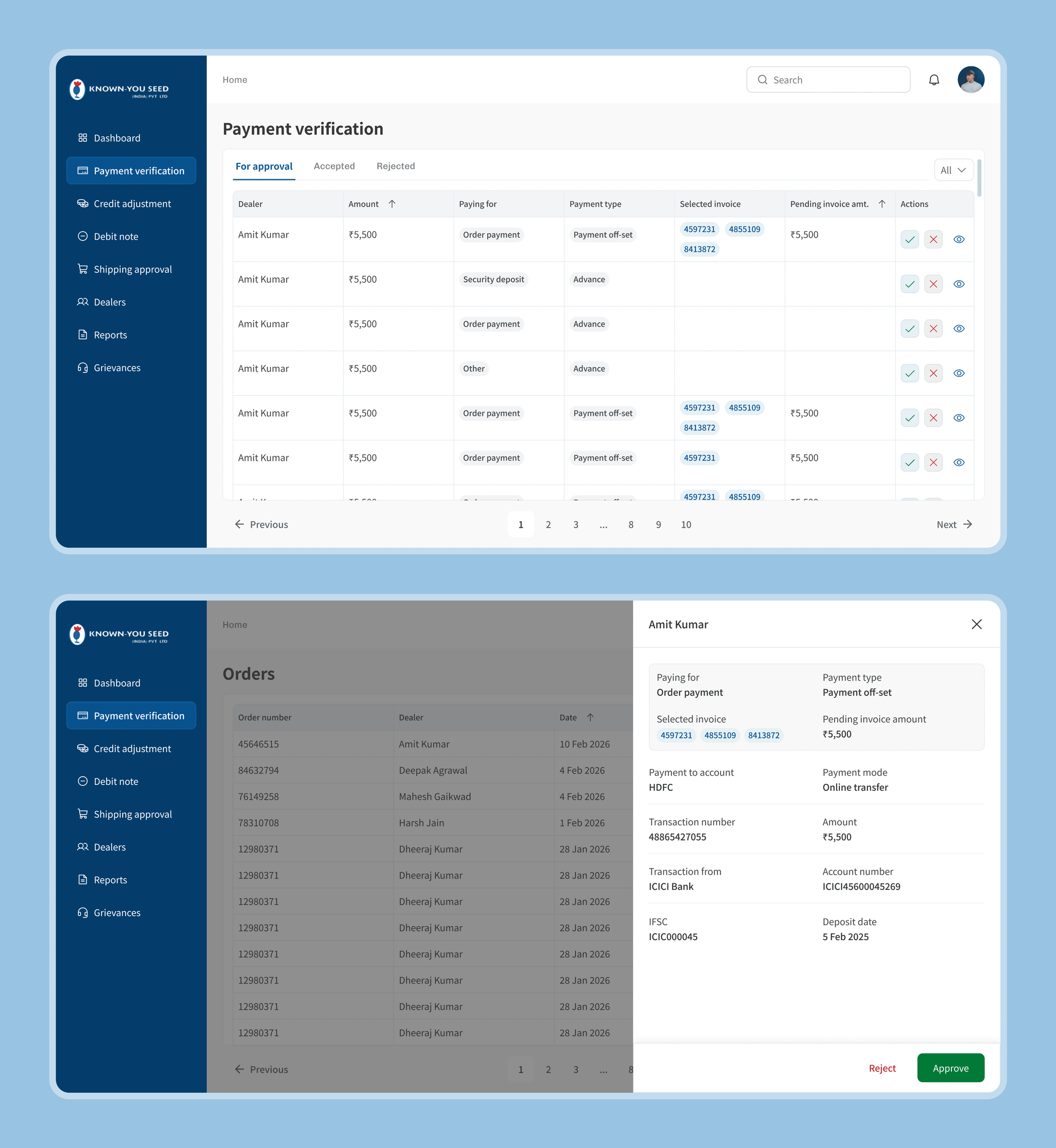This screenshot has width=1056, height=1148.
Task: View details eye for first Amit Kumar row
Action: (x=959, y=239)
